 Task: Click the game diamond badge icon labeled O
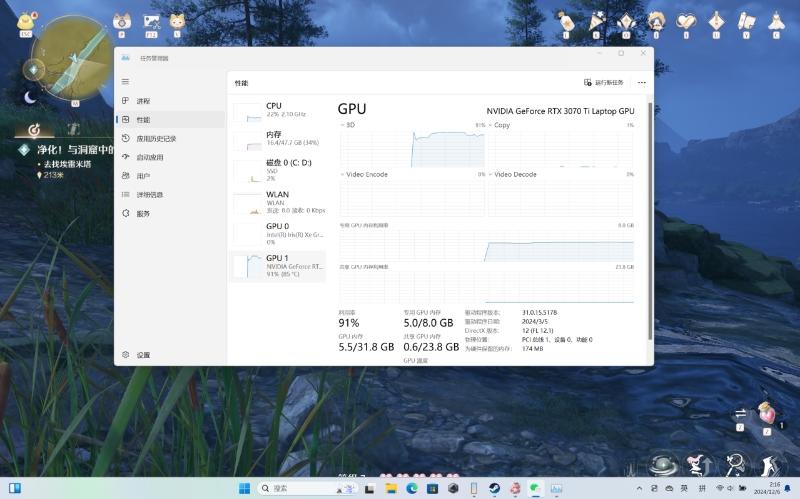(626, 21)
